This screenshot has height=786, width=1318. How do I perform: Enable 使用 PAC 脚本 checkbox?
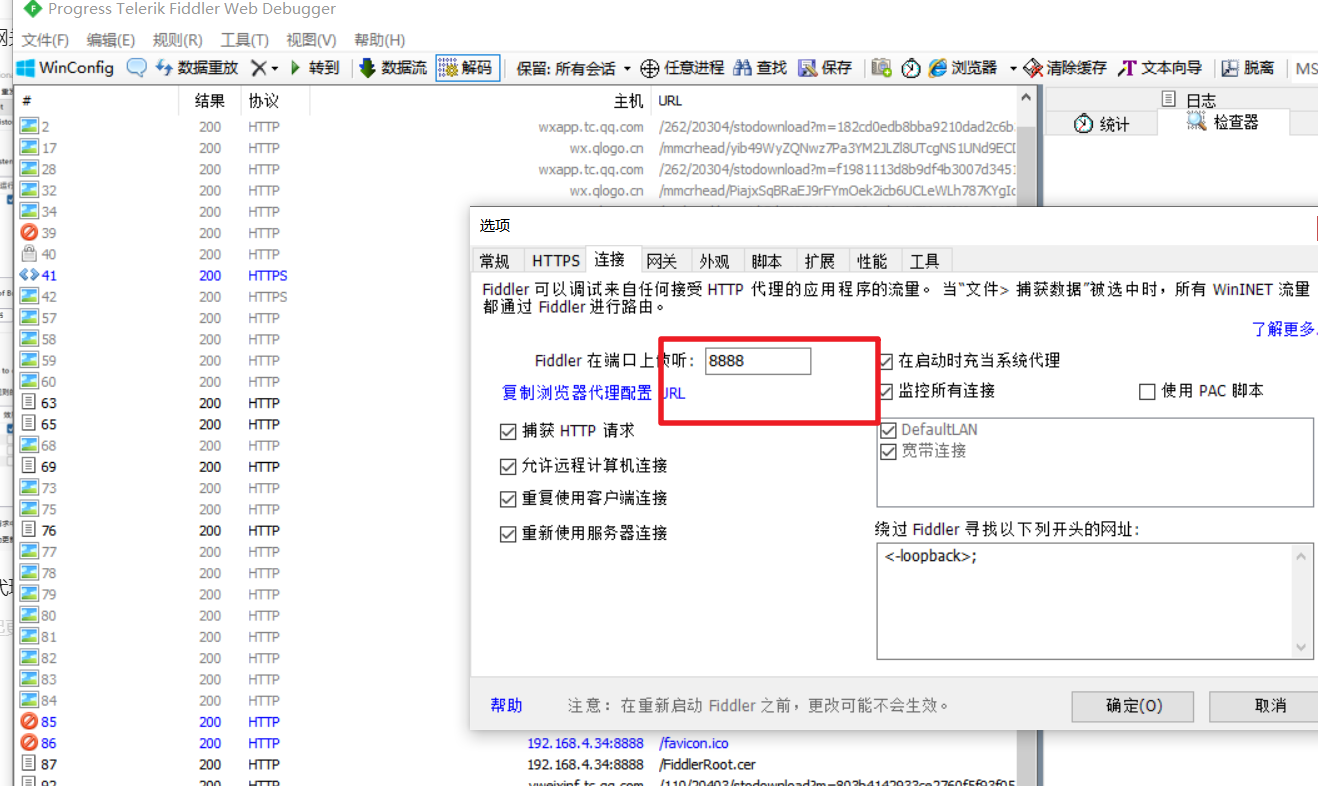(1147, 392)
